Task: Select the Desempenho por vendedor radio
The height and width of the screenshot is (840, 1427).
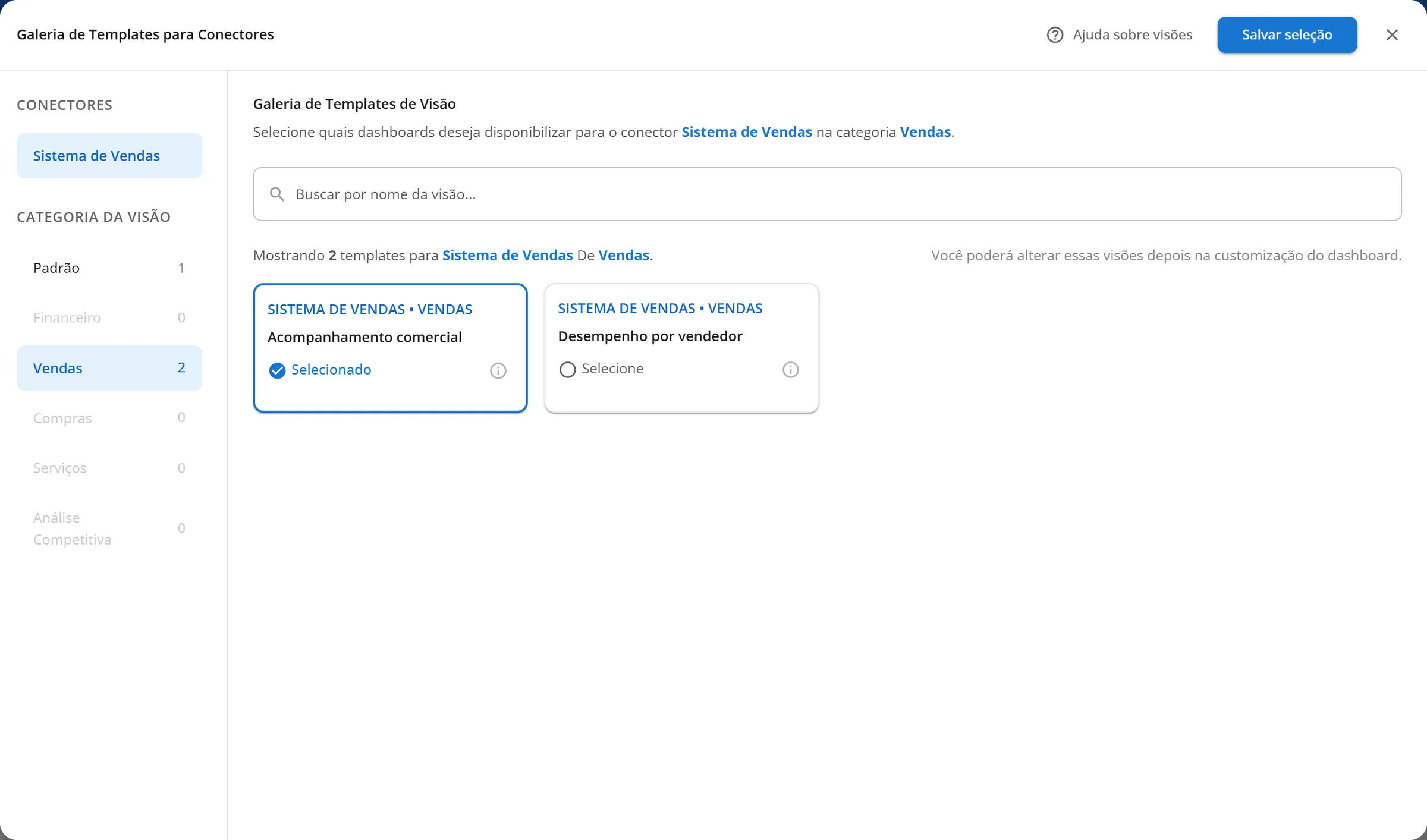Action: coord(567,370)
